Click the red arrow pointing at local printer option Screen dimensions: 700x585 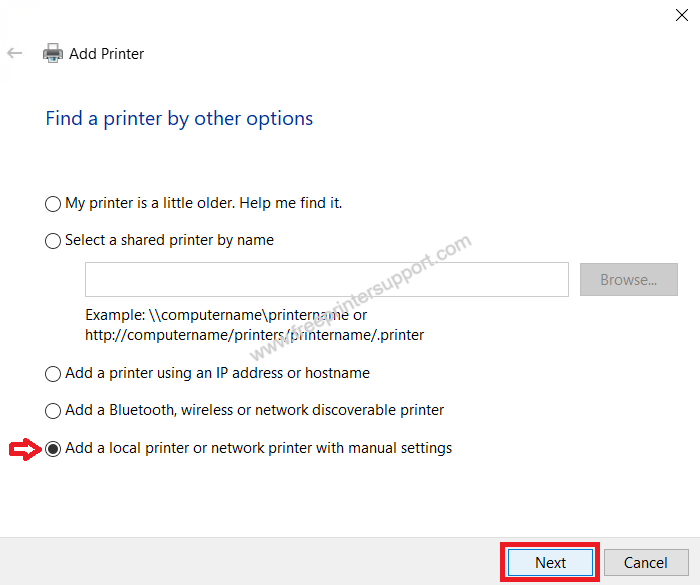click(23, 449)
